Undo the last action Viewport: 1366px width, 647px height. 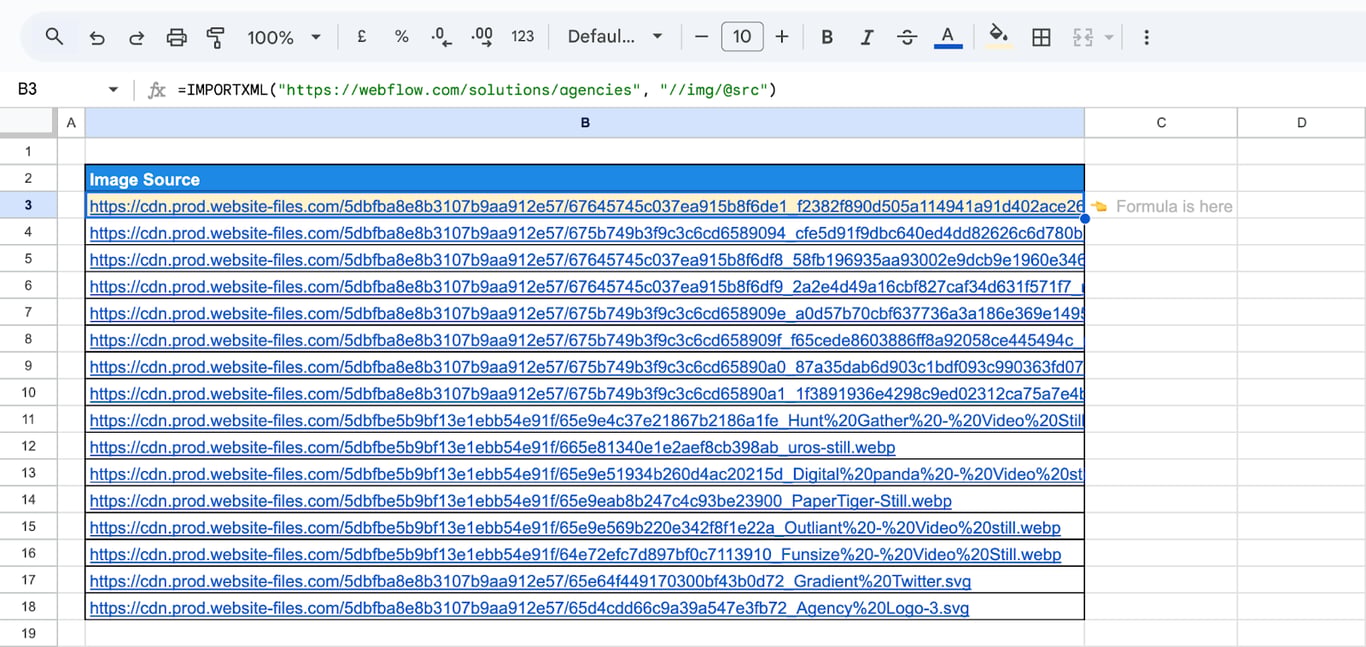pos(97,37)
